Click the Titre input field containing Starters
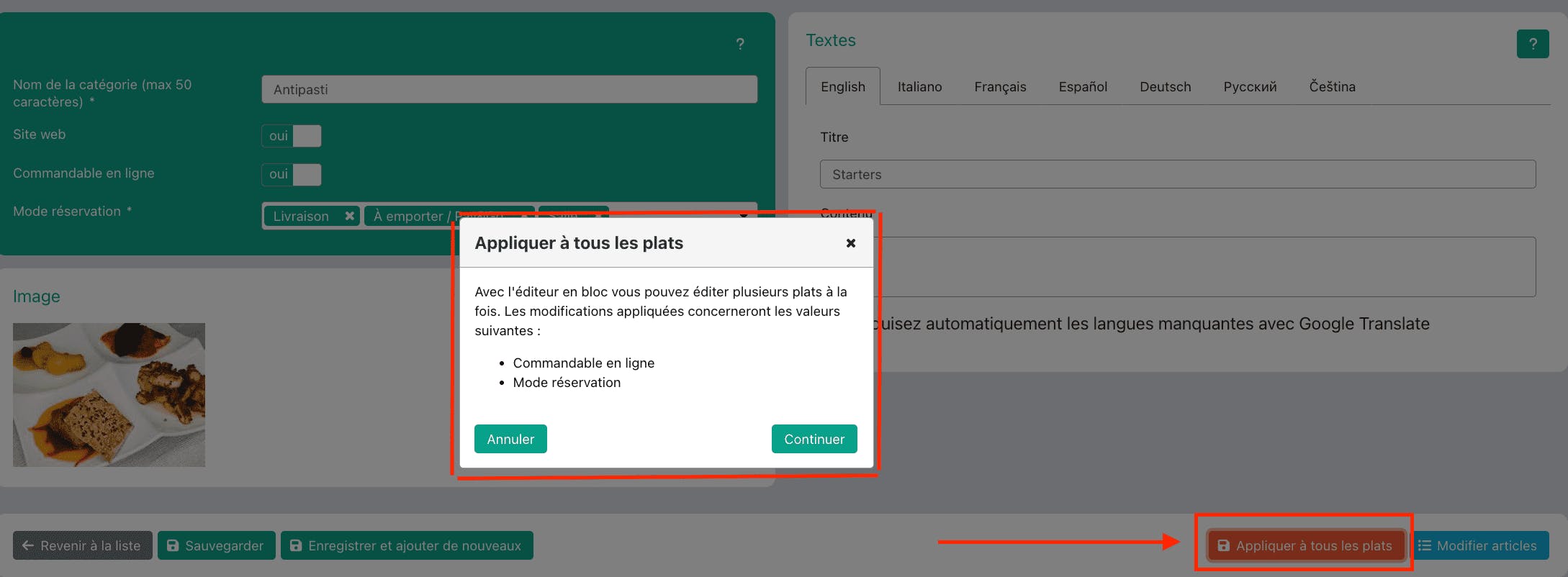The width and height of the screenshot is (1568, 577). coord(1178,174)
